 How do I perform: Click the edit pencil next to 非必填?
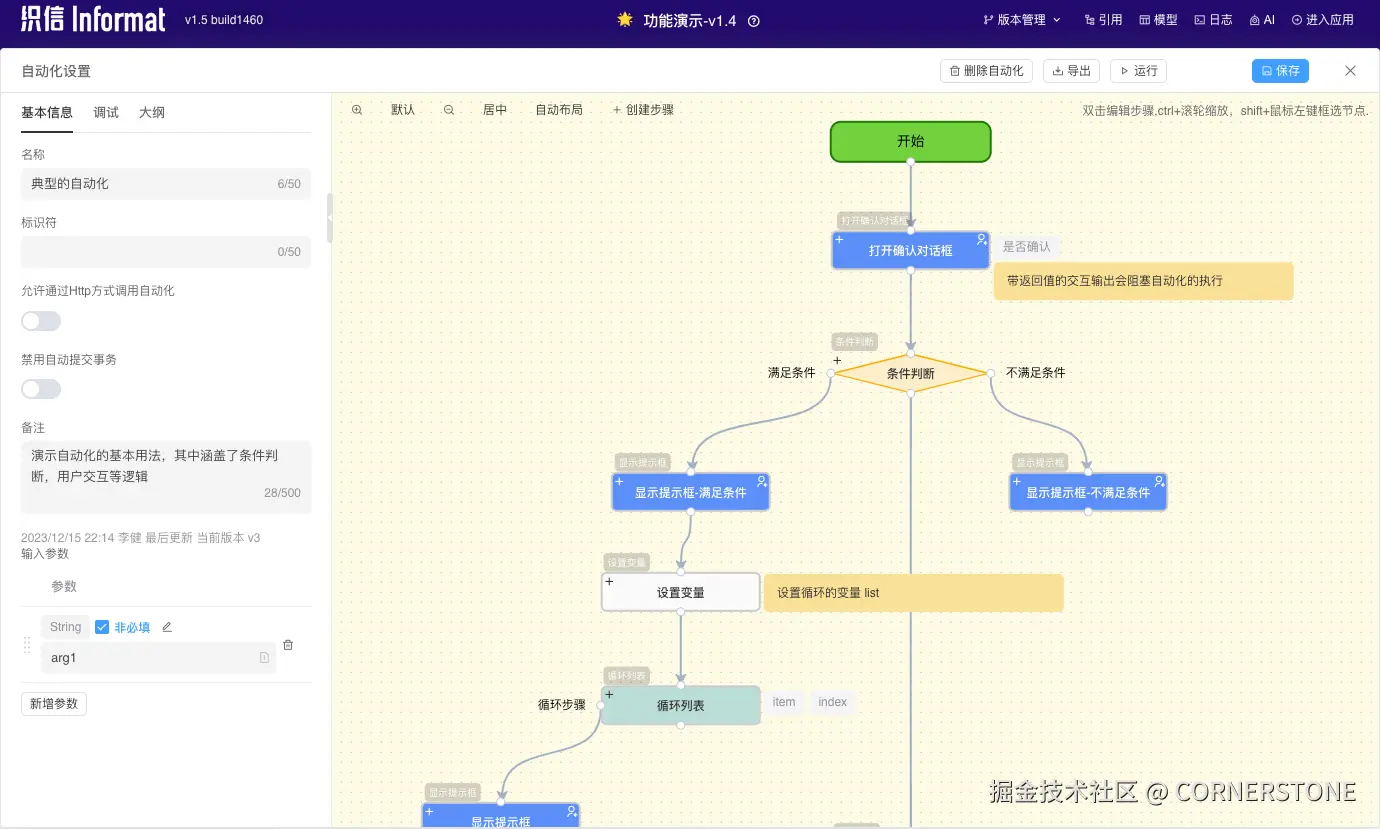167,627
